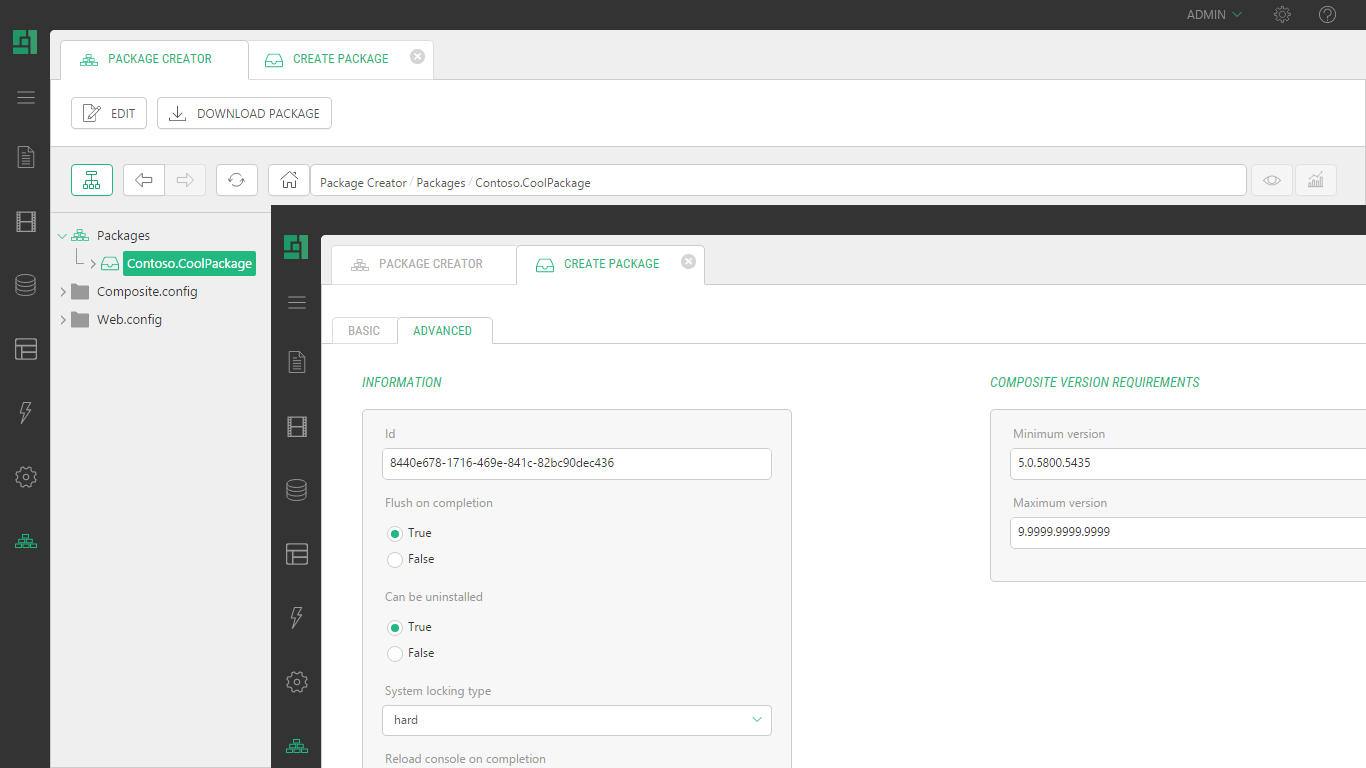Screen dimensions: 1366x768
Task: Set Flush on completion to False
Action: tap(395, 560)
